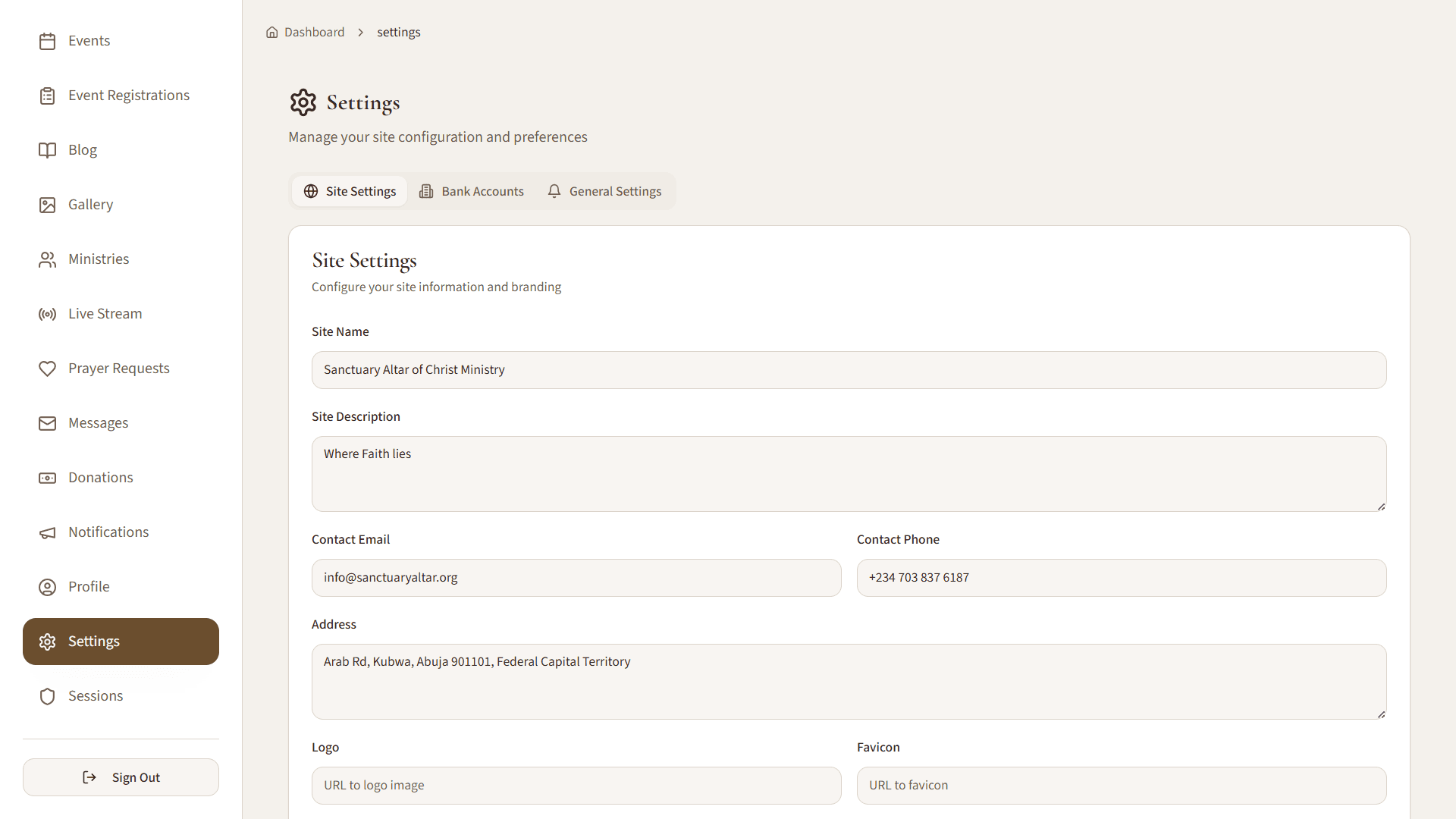Viewport: 1456px width, 819px height.
Task: Open Donations page from sidebar
Action: pyautogui.click(x=121, y=478)
